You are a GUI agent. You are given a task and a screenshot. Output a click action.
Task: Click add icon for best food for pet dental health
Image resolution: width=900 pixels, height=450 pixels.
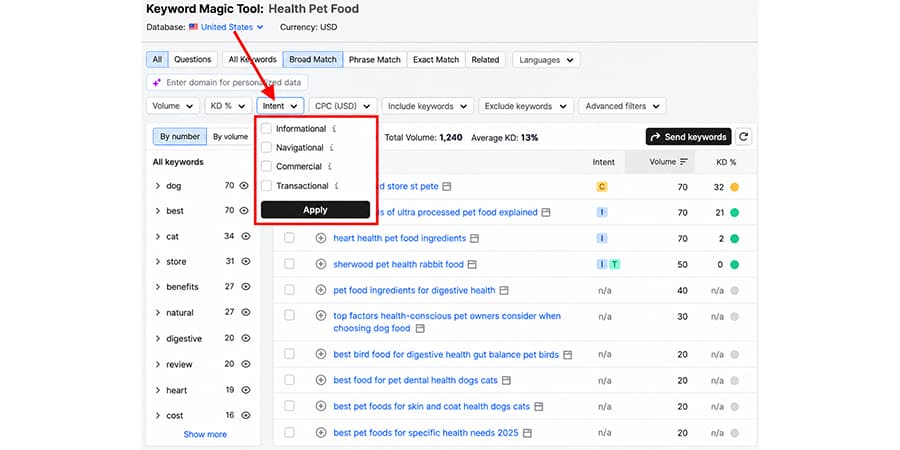coord(321,380)
